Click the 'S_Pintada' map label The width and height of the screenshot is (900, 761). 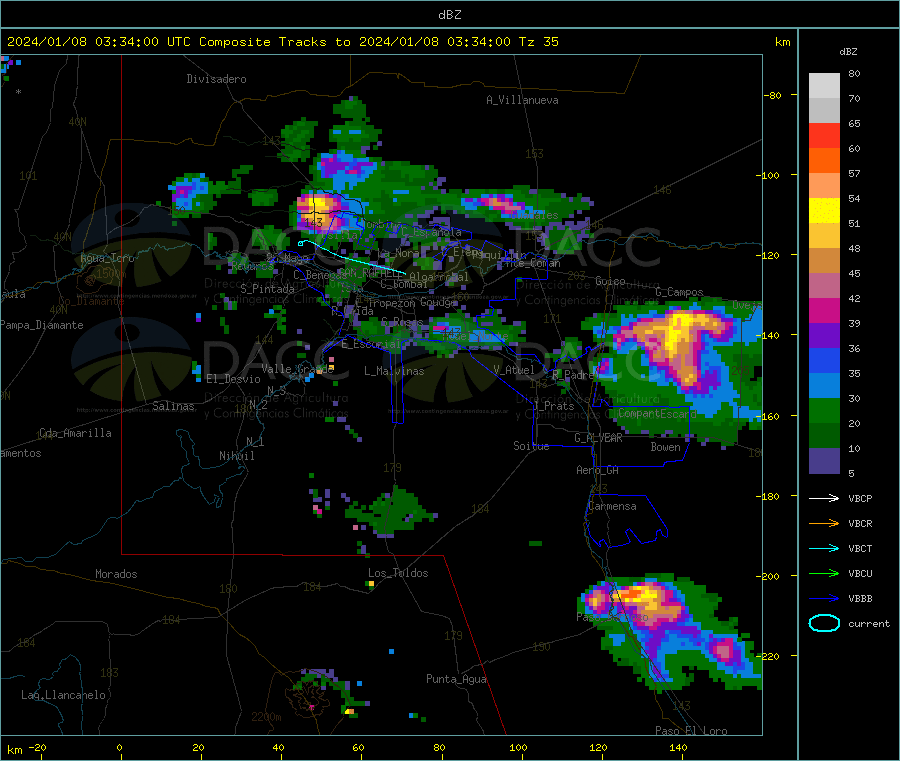point(267,289)
